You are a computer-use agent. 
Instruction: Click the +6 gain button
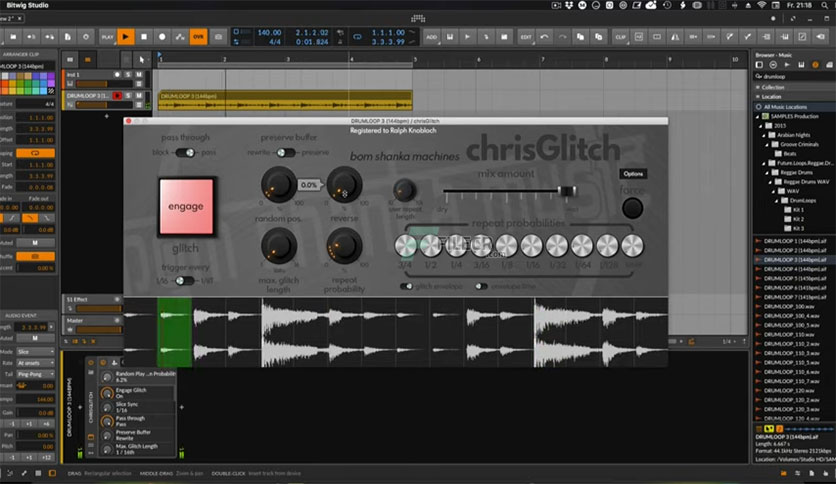[x=46, y=423]
